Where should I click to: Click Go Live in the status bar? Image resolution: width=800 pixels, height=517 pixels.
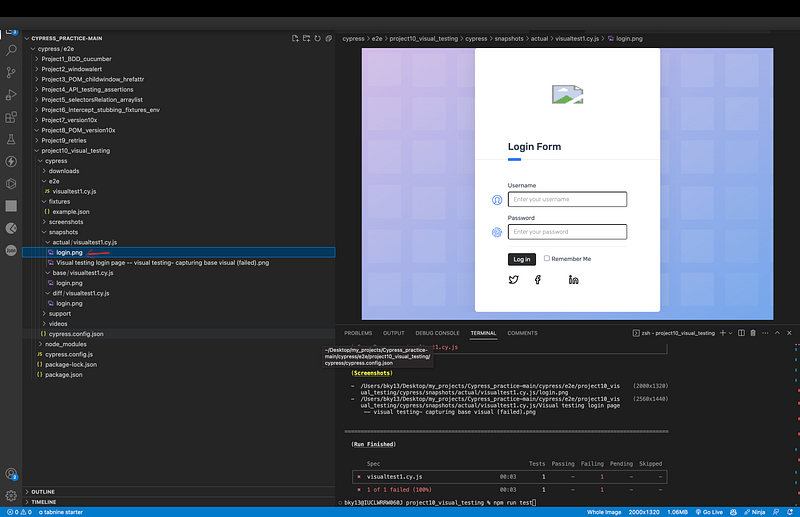(709, 512)
